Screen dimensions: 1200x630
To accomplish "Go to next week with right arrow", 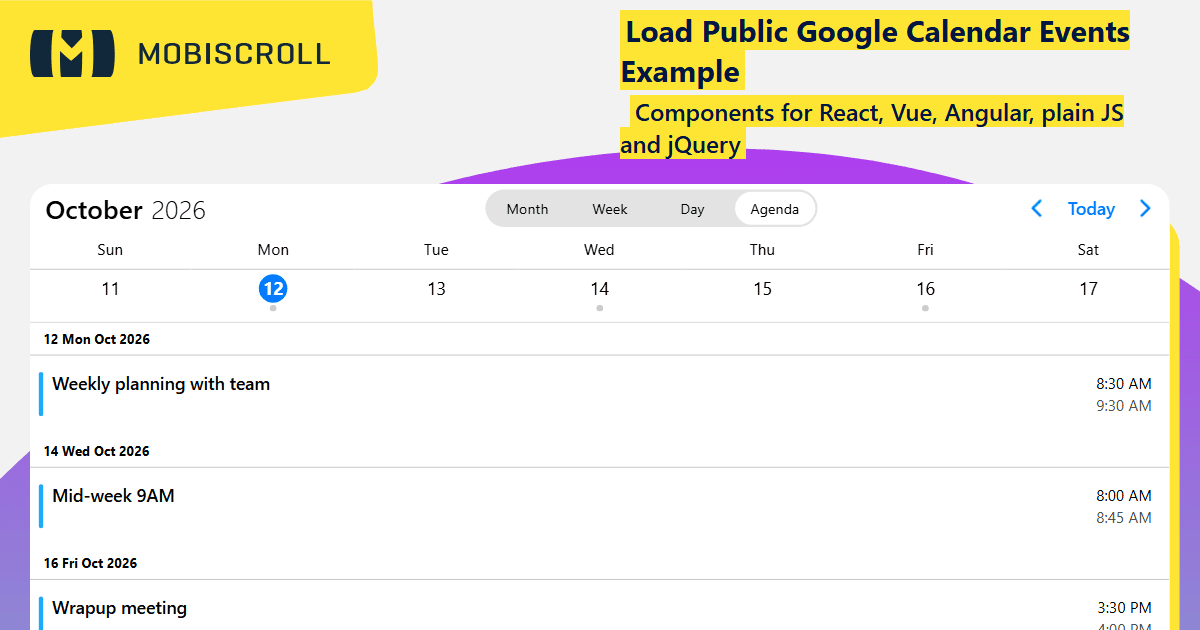I will coord(1145,209).
